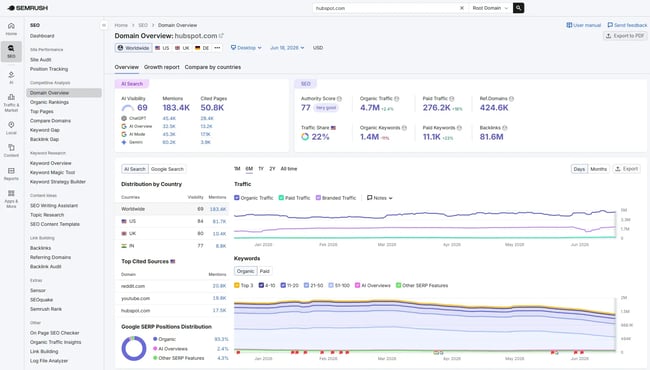Viewport: 650px width, 370px height.
Task: Open the Local sidebar icon
Action: pos(11,128)
